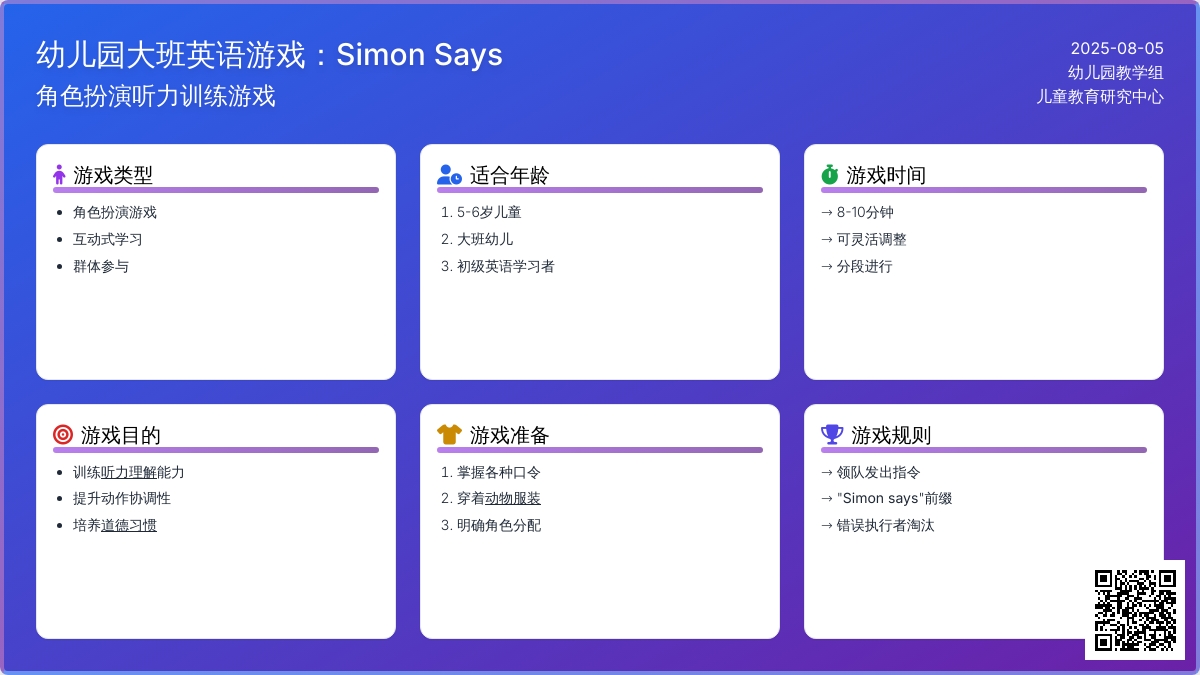Click the list item 大班幼儿
This screenshot has height=675, width=1200.
485,239
